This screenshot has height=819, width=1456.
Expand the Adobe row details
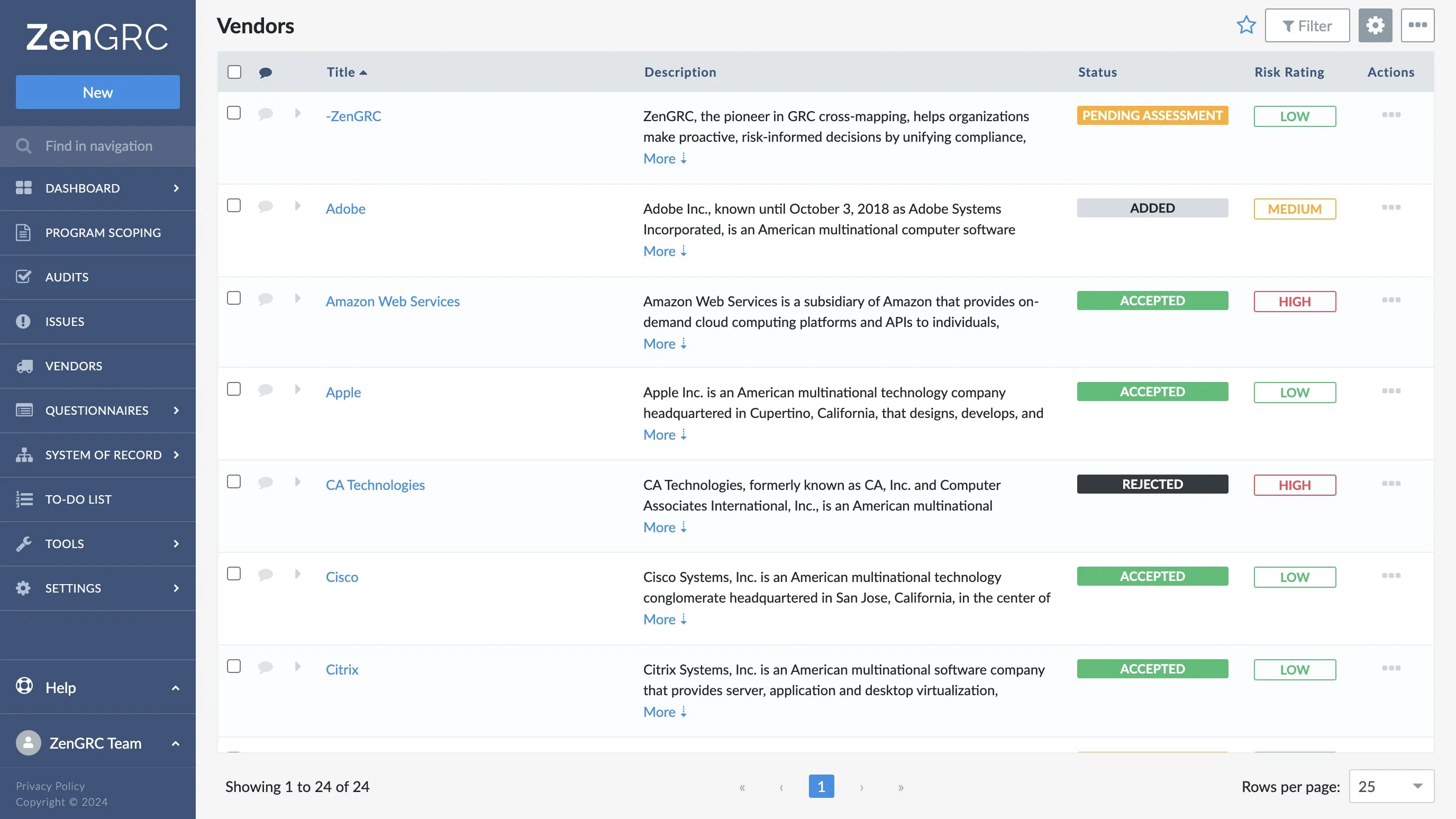[x=298, y=206]
